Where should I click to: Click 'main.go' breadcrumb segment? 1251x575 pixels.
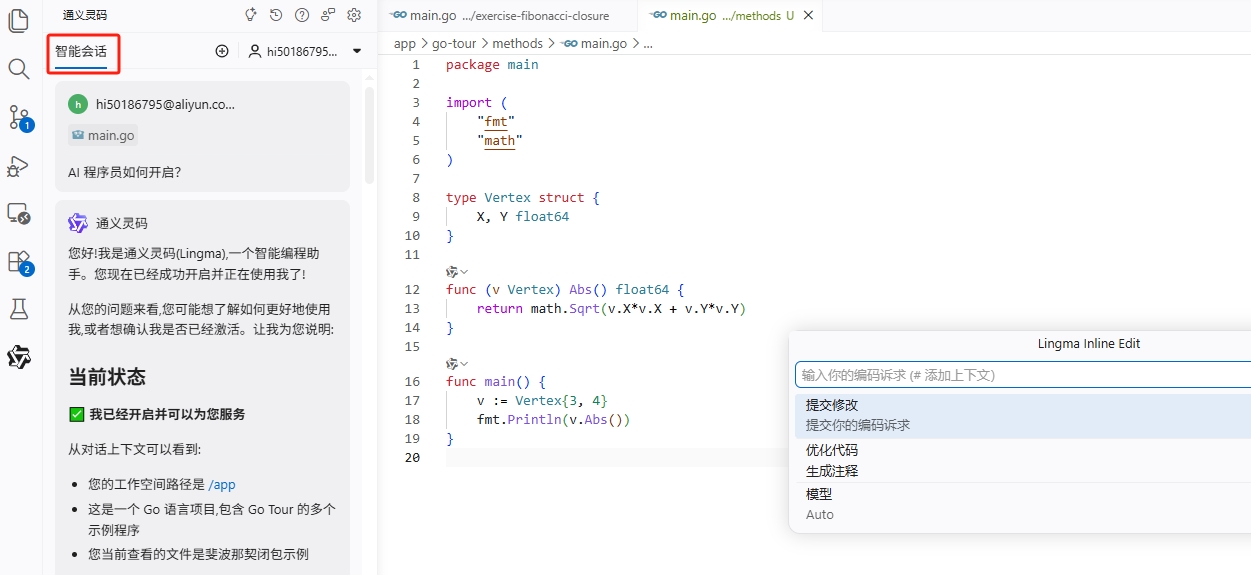tap(604, 44)
